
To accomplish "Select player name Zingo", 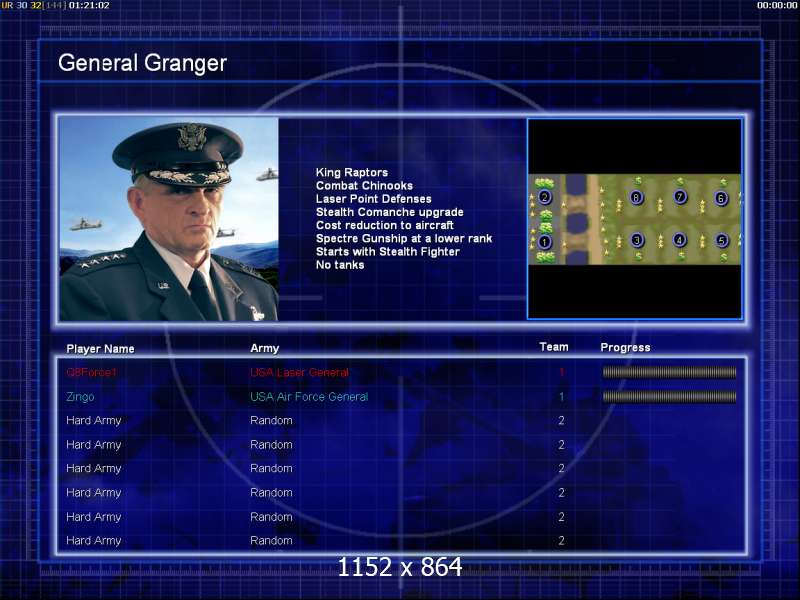I will pos(80,397).
